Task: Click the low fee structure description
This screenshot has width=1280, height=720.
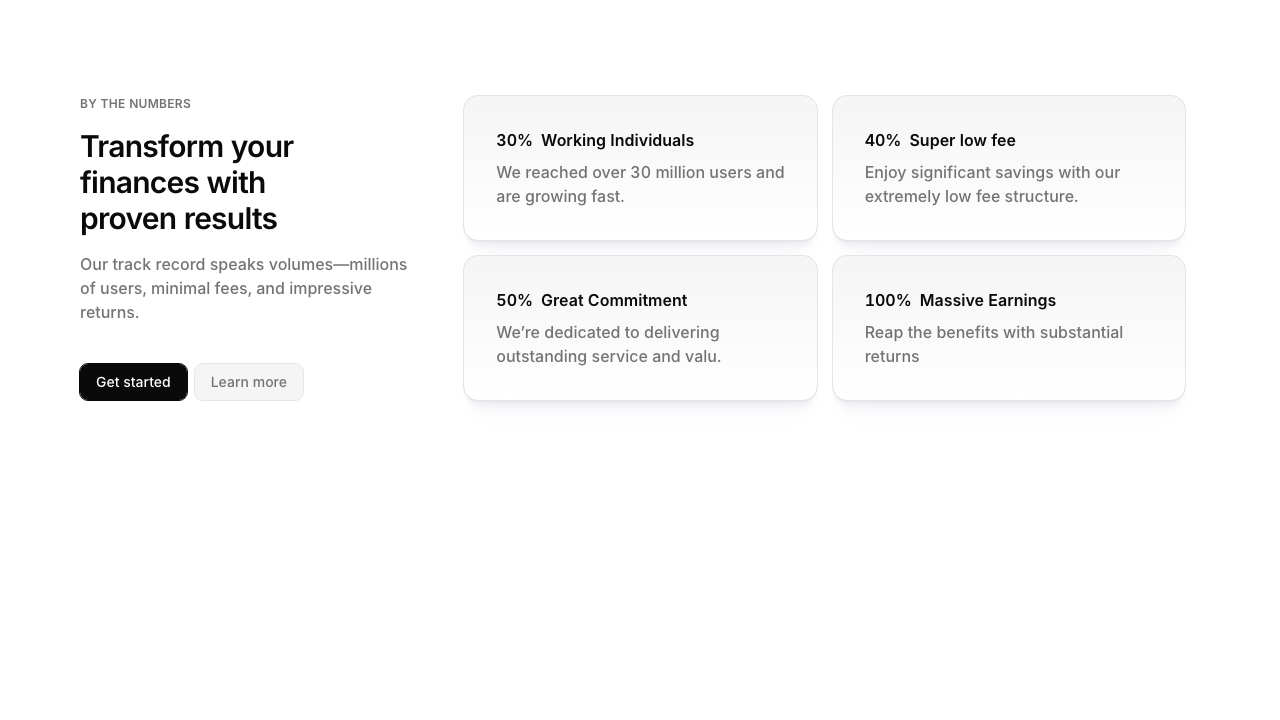Action: click(992, 185)
